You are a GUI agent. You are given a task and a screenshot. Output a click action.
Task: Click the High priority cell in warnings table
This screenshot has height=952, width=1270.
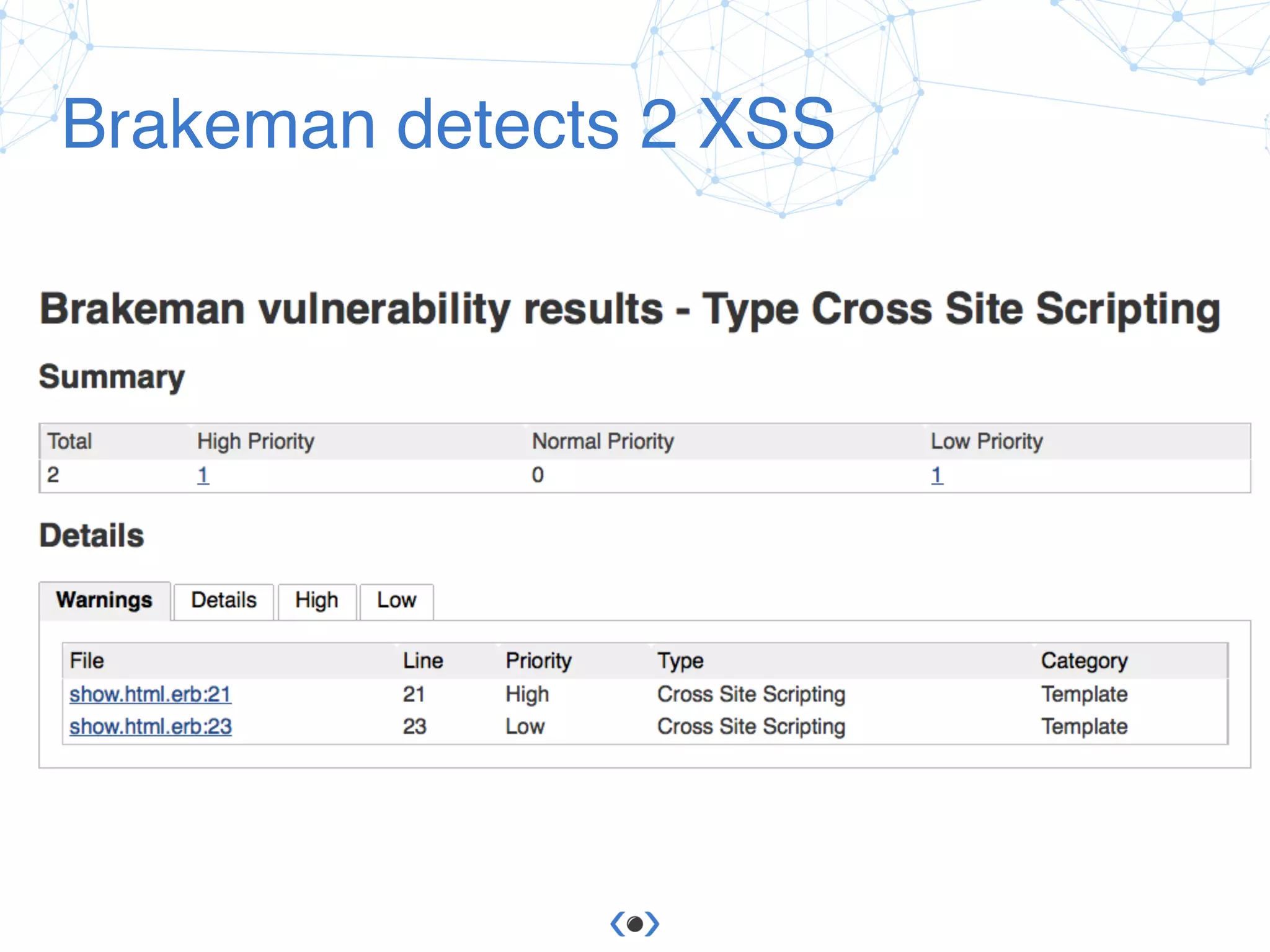click(x=527, y=695)
